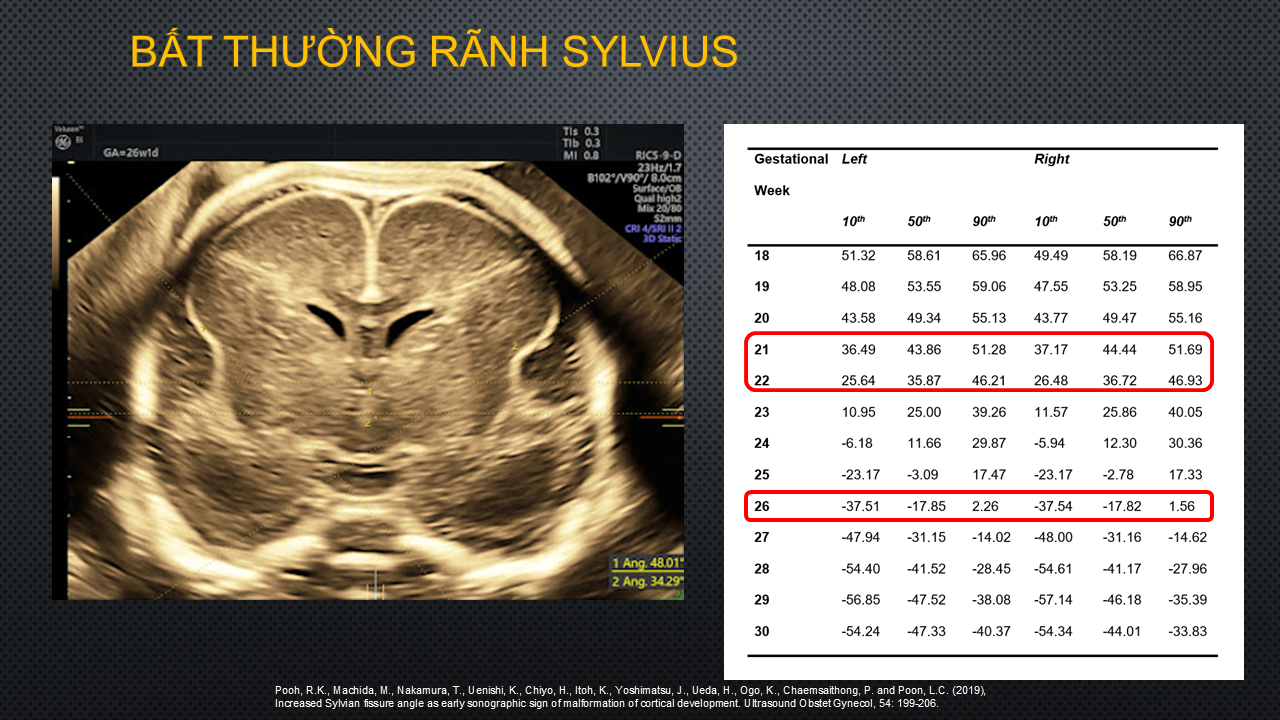Click the week 26 row label in the table
1280x720 pixels.
point(762,506)
